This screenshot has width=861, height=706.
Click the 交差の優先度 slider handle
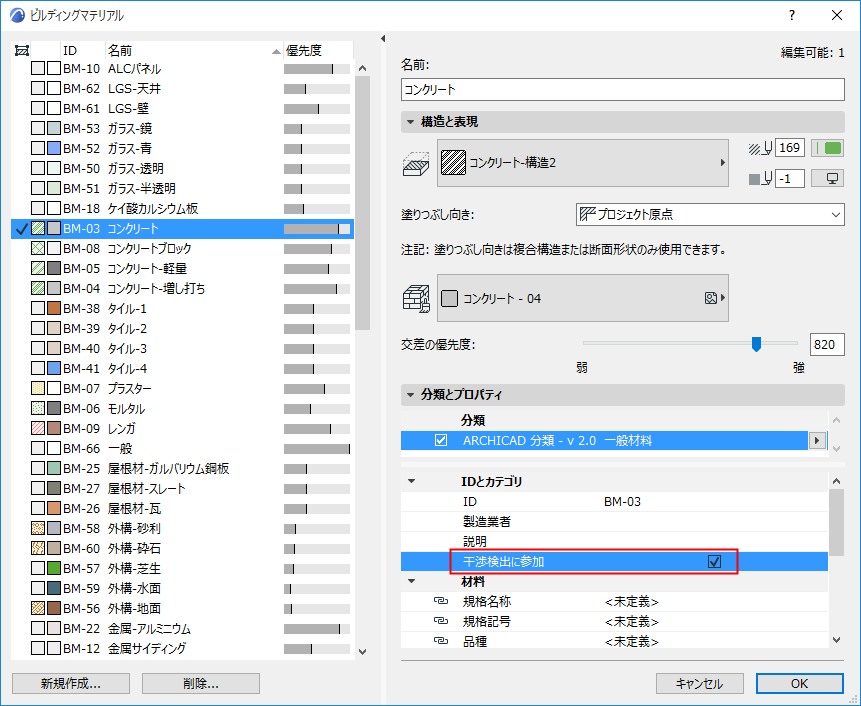756,344
